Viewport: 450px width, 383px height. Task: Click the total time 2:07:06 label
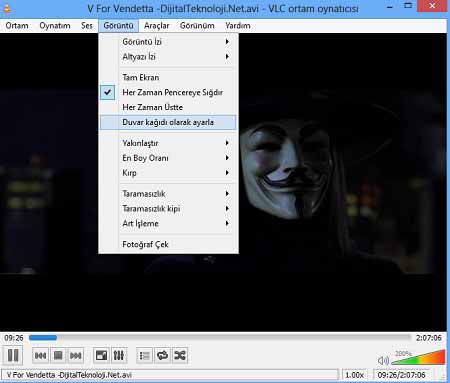tap(429, 338)
